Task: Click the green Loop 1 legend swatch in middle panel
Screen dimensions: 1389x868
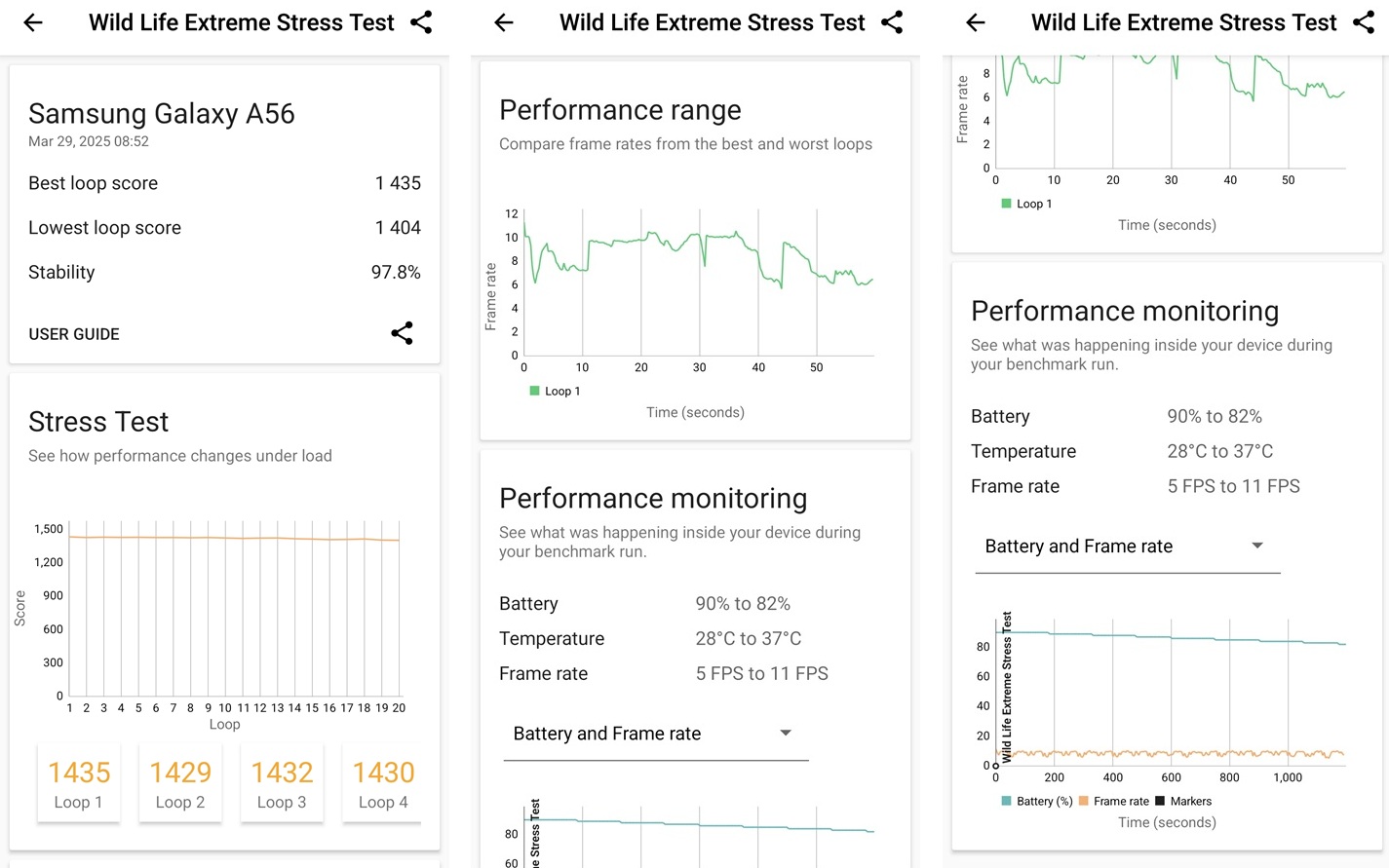Action: click(x=534, y=391)
